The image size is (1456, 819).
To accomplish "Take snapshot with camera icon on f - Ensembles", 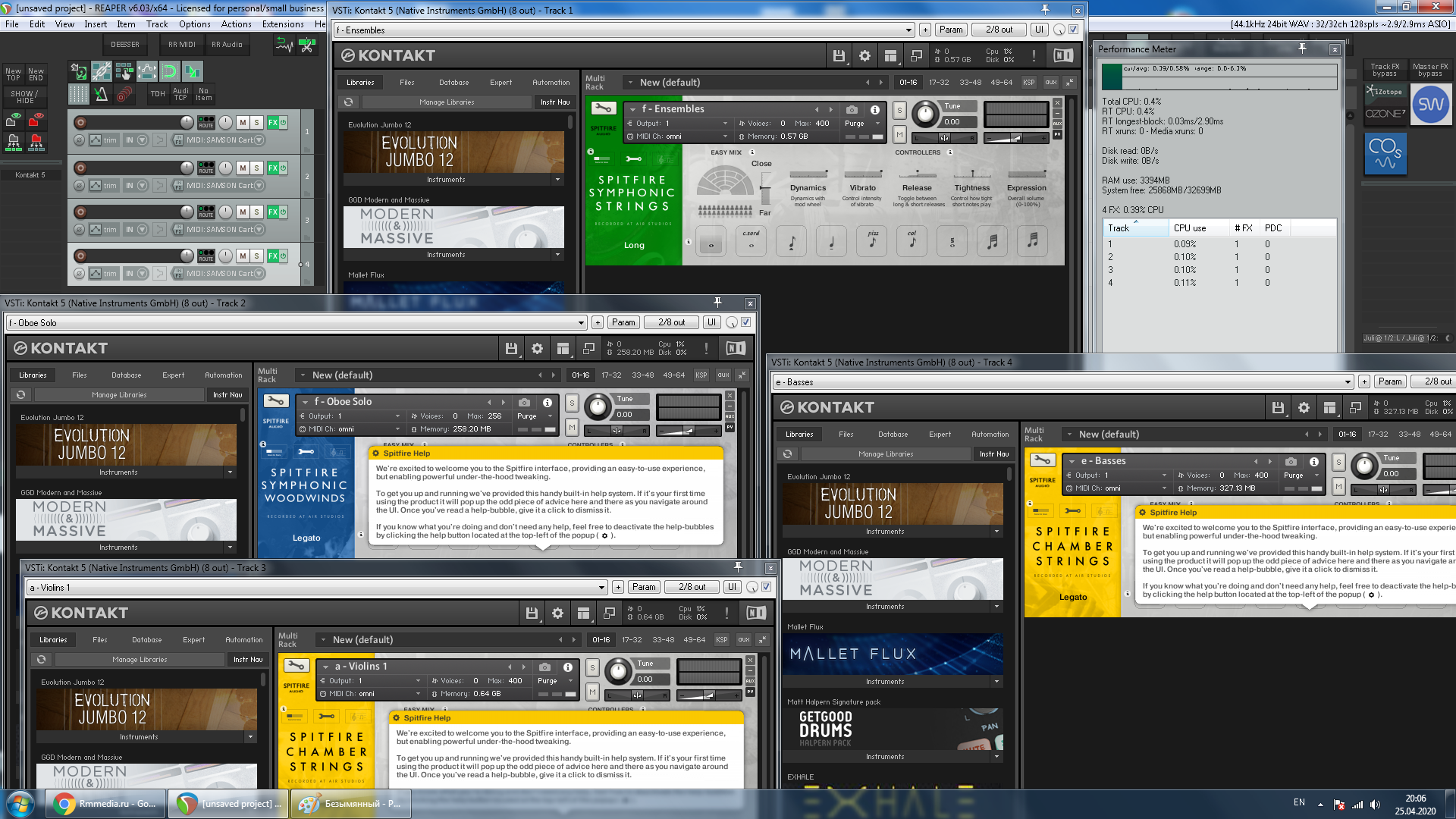I will [852, 109].
